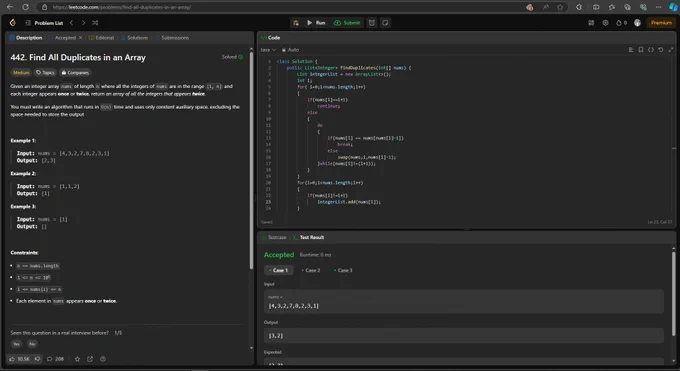Go to the next problem arrow
This screenshot has height=371, width=680.
tap(83, 23)
